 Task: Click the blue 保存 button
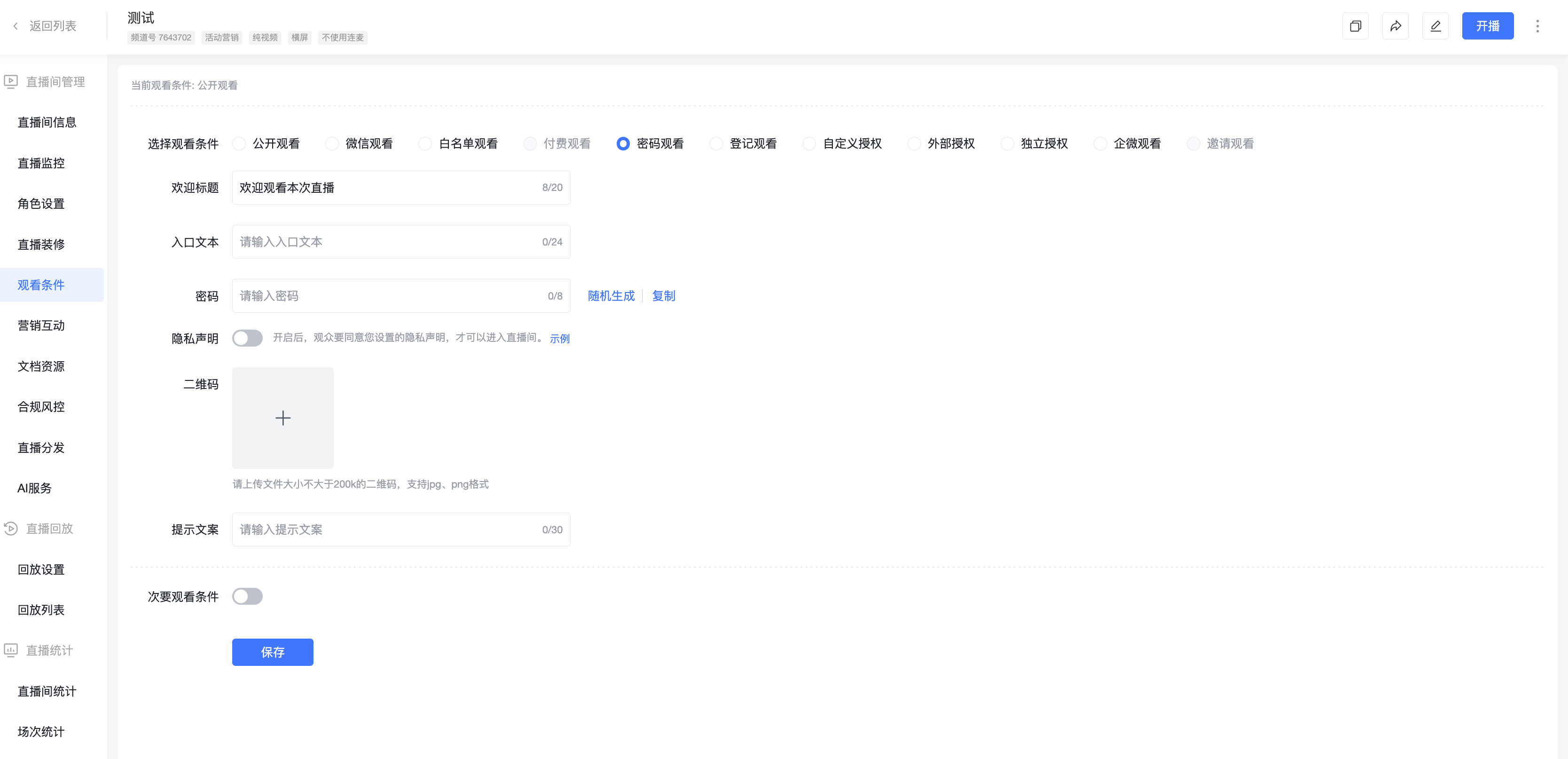(x=273, y=652)
